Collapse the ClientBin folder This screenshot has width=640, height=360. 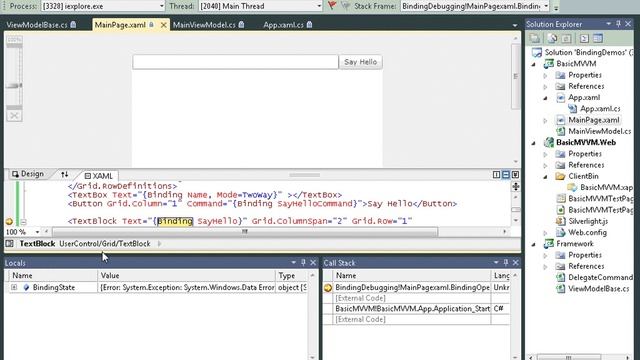coord(545,177)
